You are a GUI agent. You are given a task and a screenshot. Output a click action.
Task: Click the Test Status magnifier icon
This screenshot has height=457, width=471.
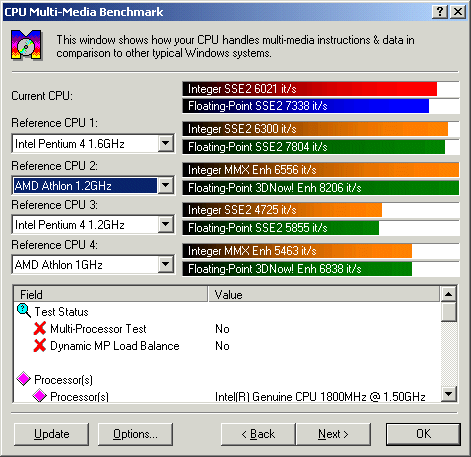(24, 311)
